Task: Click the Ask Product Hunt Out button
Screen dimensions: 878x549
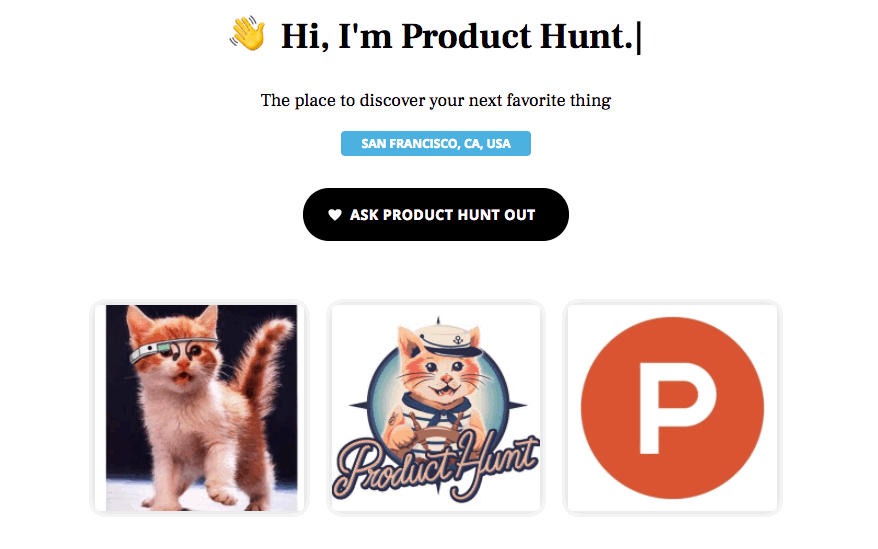Action: click(x=436, y=215)
